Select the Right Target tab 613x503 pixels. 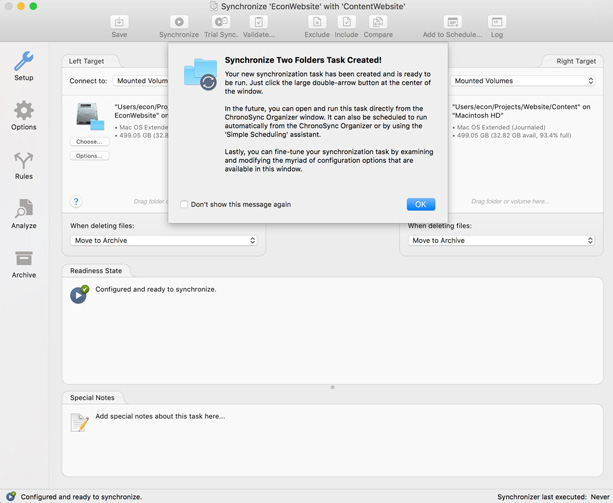click(x=576, y=61)
